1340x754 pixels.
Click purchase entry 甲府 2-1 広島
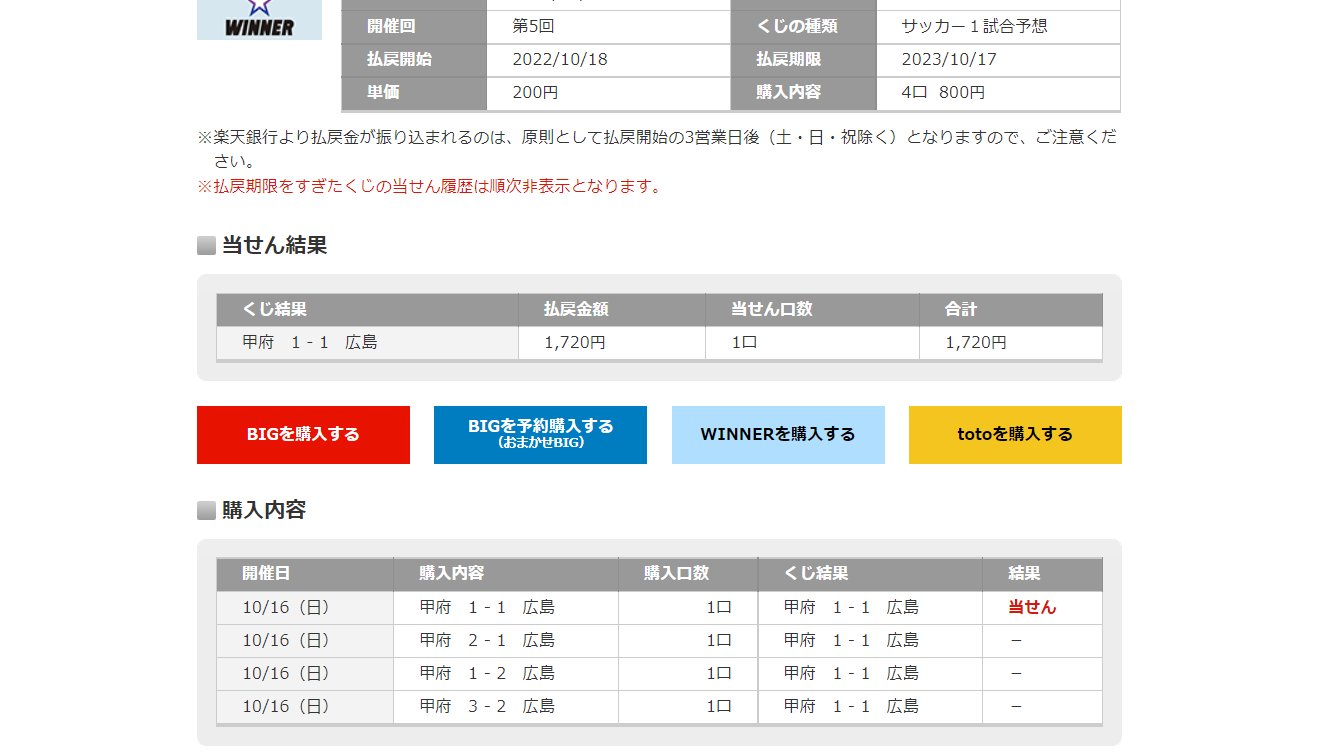[487, 640]
